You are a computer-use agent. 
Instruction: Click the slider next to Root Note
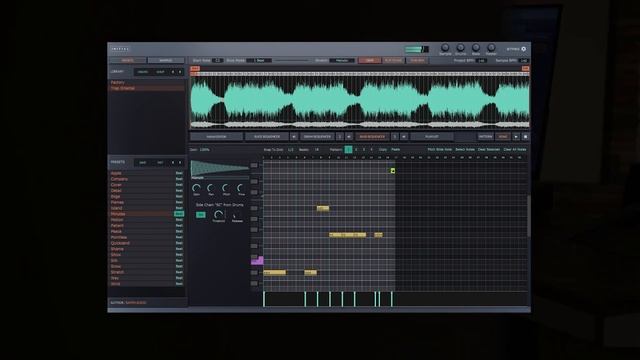pos(291,60)
